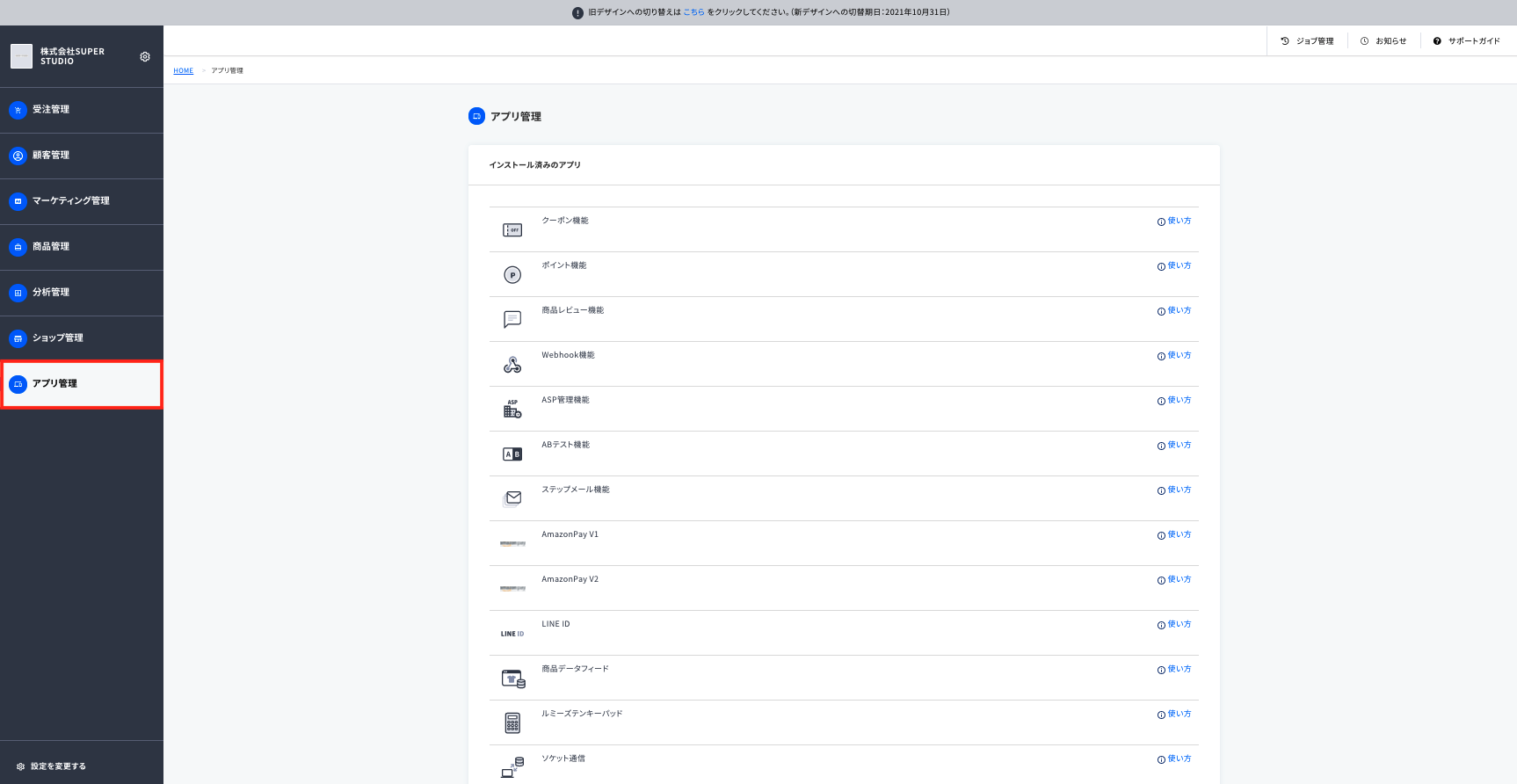This screenshot has width=1517, height=784.
Task: Click the アプリ管理 sidebar icon
Action: [18, 384]
